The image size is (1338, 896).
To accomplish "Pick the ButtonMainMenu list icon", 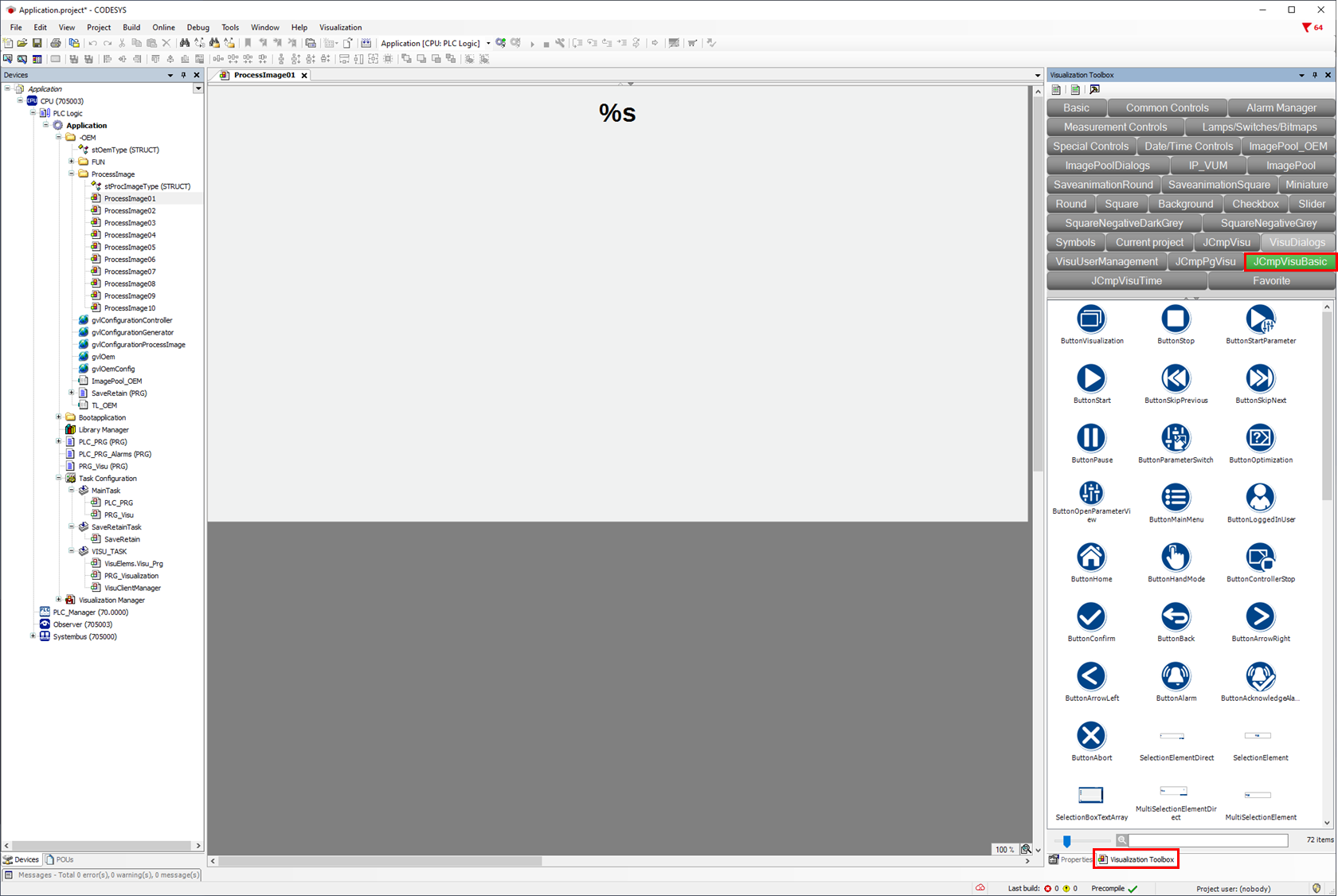I will (x=1176, y=498).
